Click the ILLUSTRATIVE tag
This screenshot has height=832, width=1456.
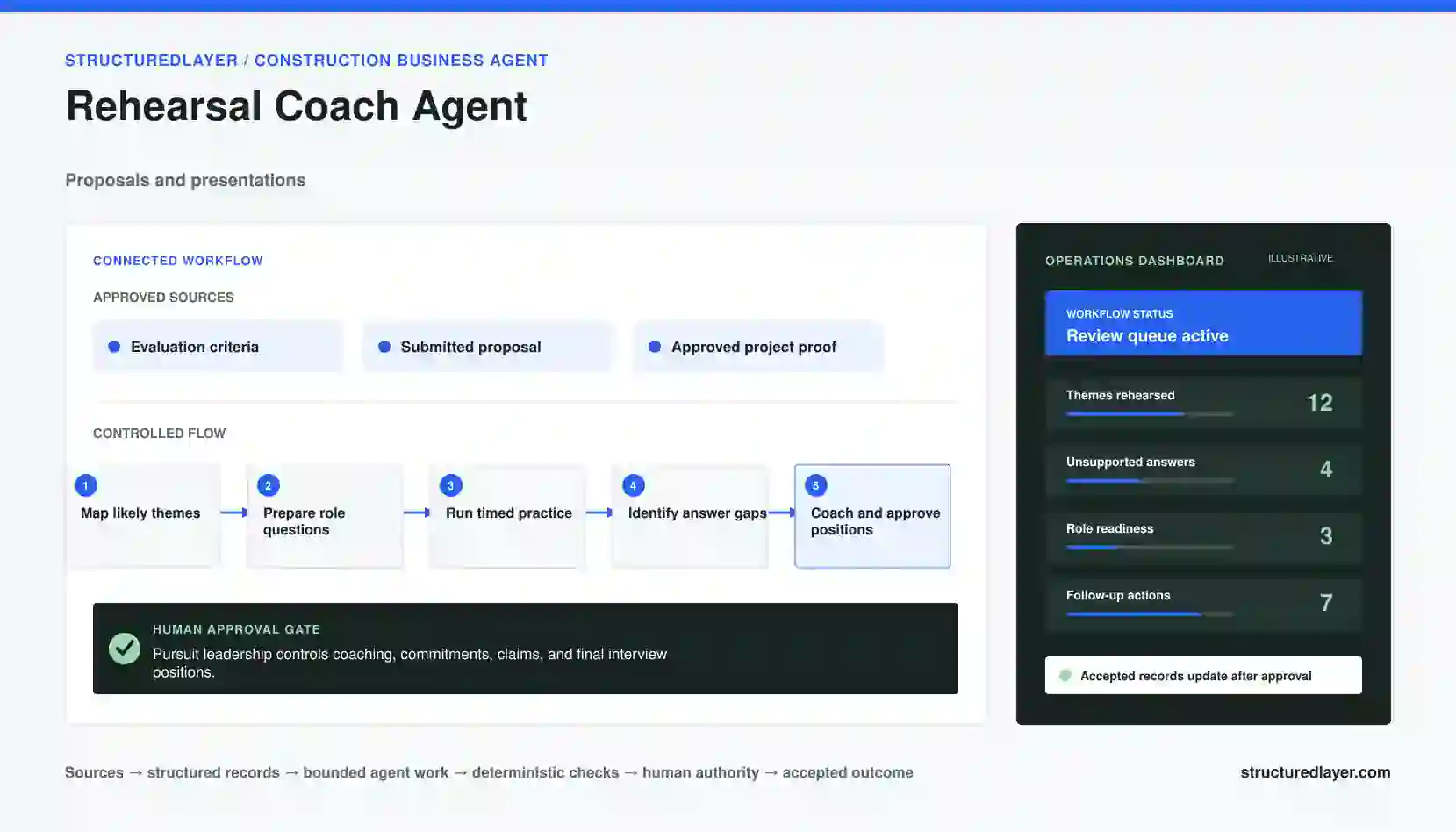coord(1301,258)
